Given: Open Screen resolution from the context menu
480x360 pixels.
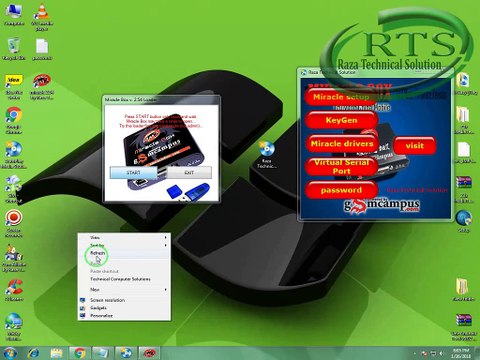Looking at the screenshot, I should coord(124,300).
